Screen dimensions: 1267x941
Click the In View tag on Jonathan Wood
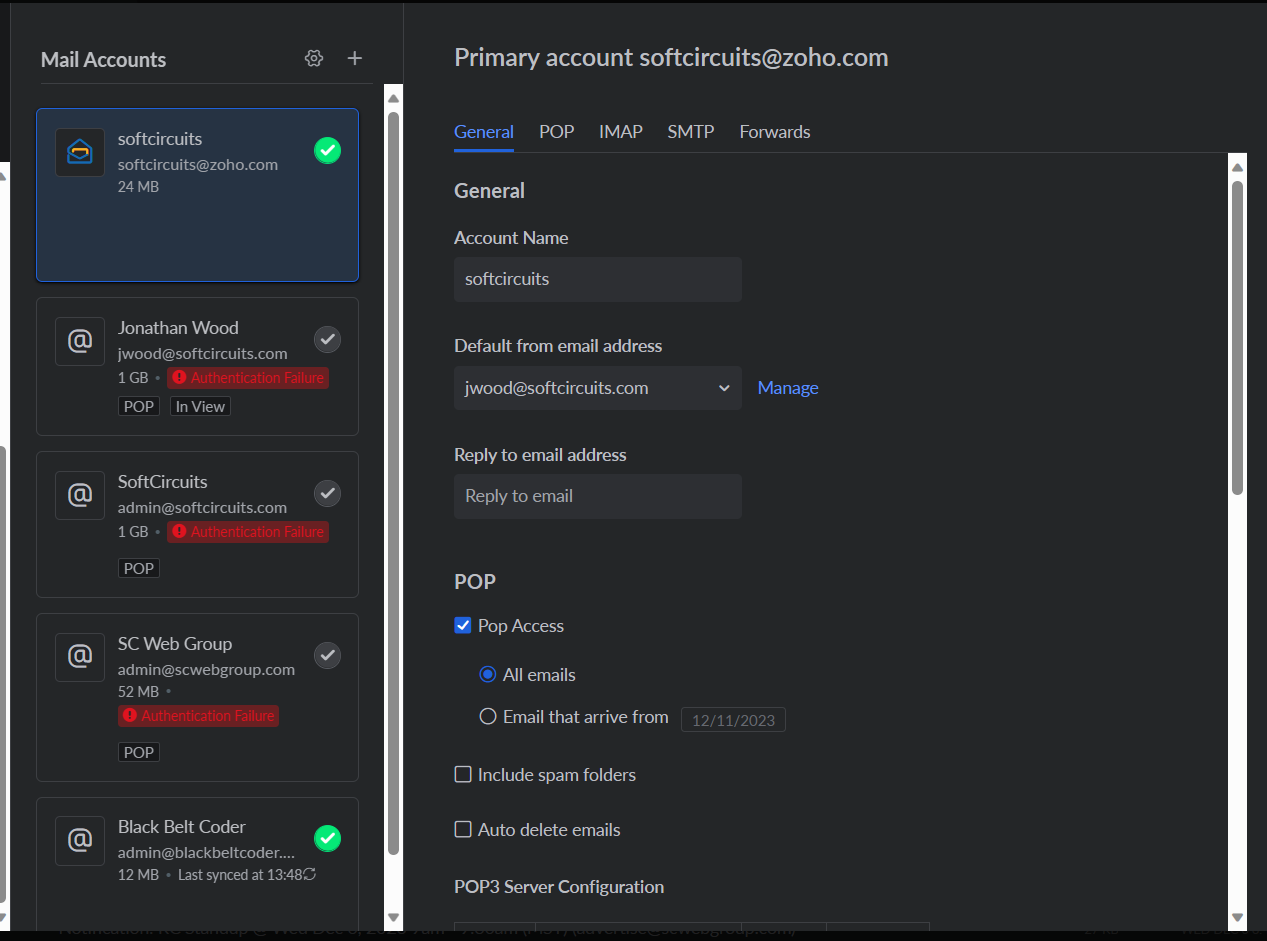[x=200, y=406]
